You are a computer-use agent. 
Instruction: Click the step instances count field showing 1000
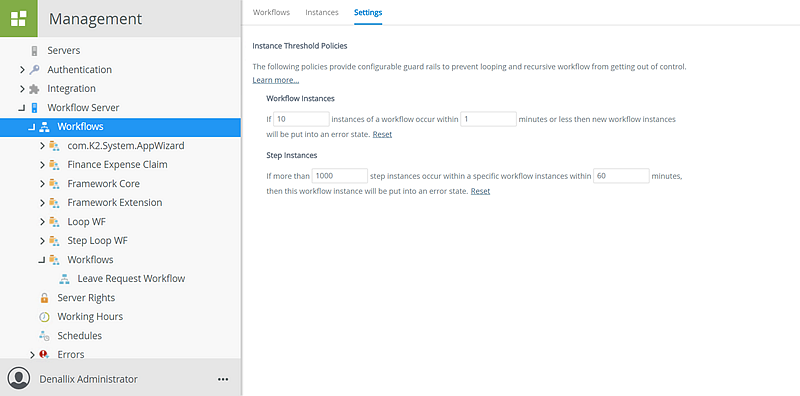click(x=340, y=176)
